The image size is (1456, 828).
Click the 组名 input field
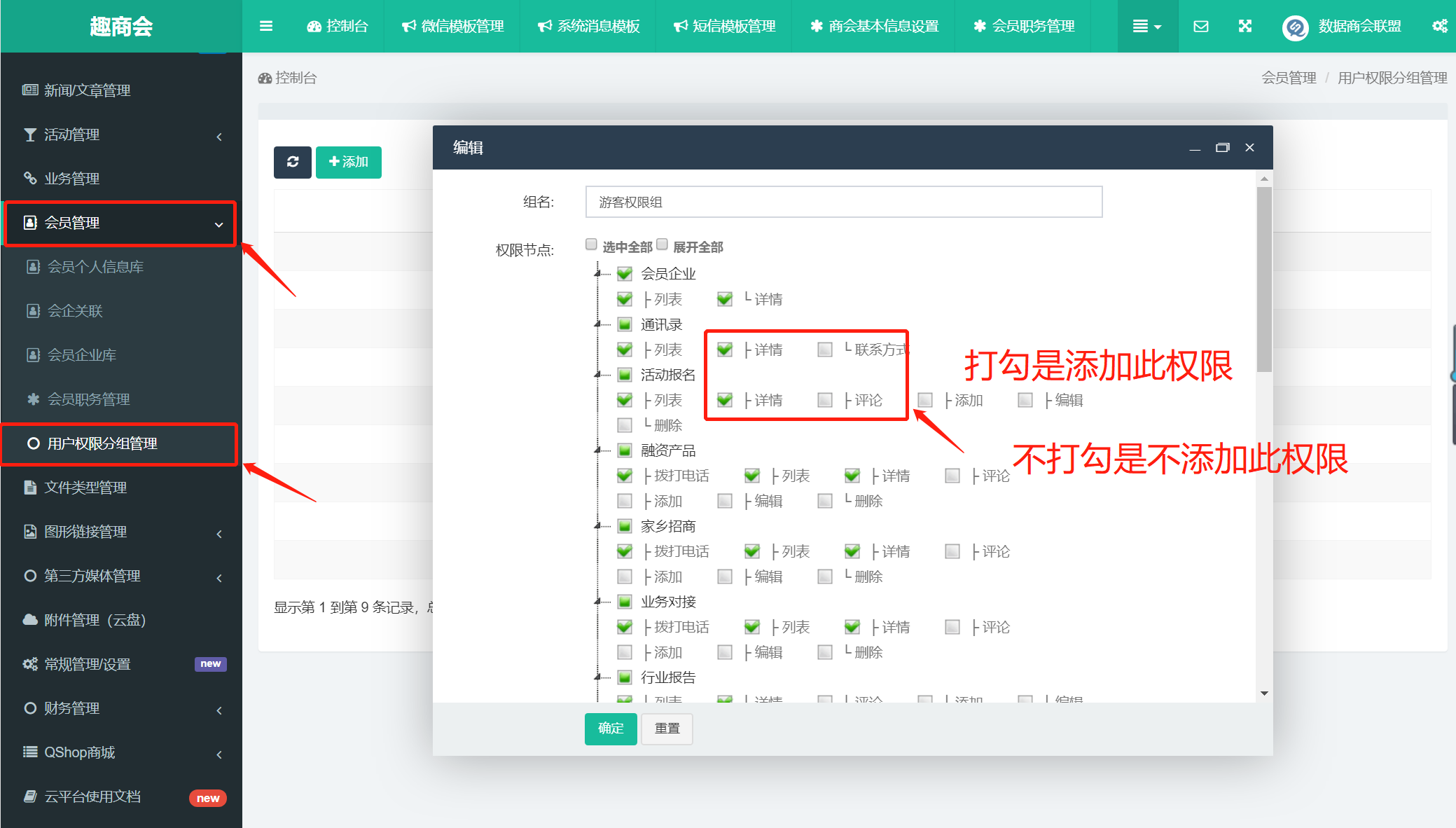click(x=843, y=202)
